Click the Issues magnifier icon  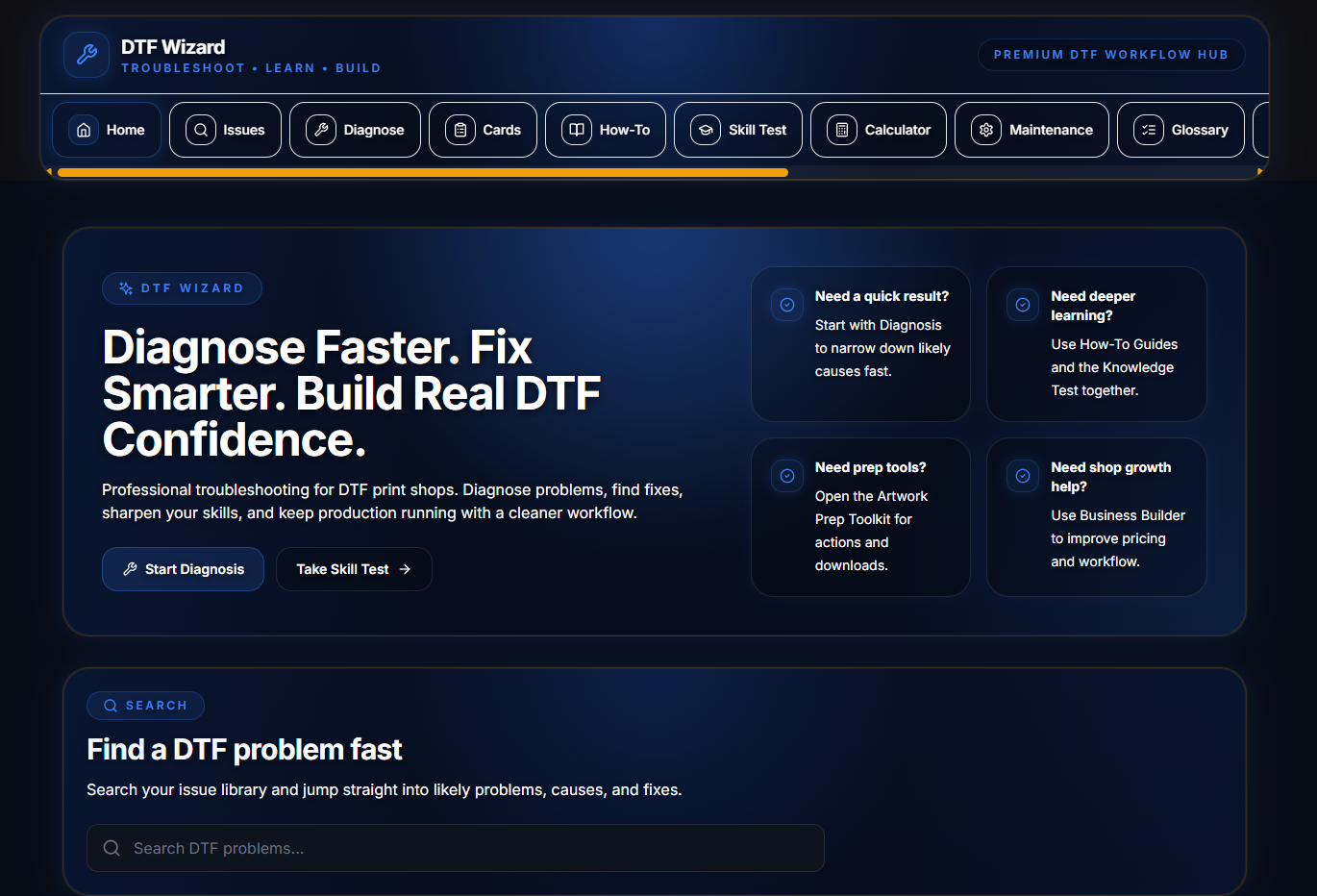point(201,130)
